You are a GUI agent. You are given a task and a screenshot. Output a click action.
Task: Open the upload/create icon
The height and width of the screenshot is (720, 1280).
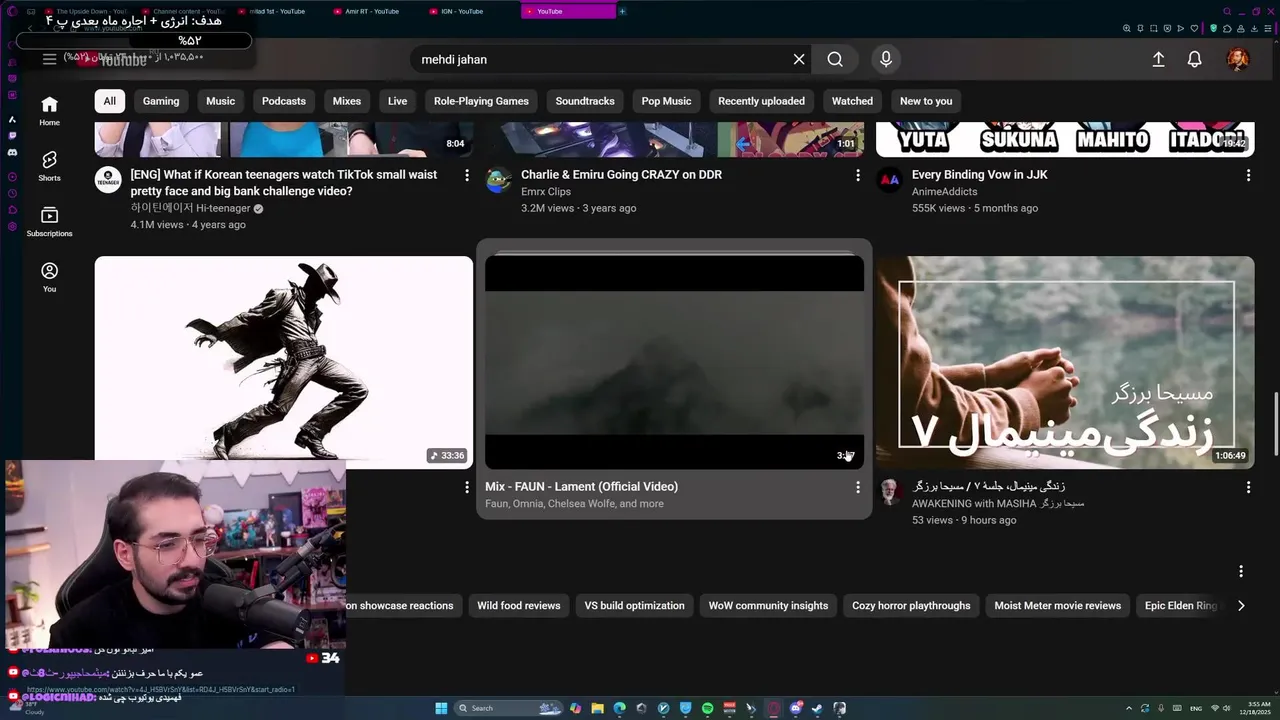1158,59
